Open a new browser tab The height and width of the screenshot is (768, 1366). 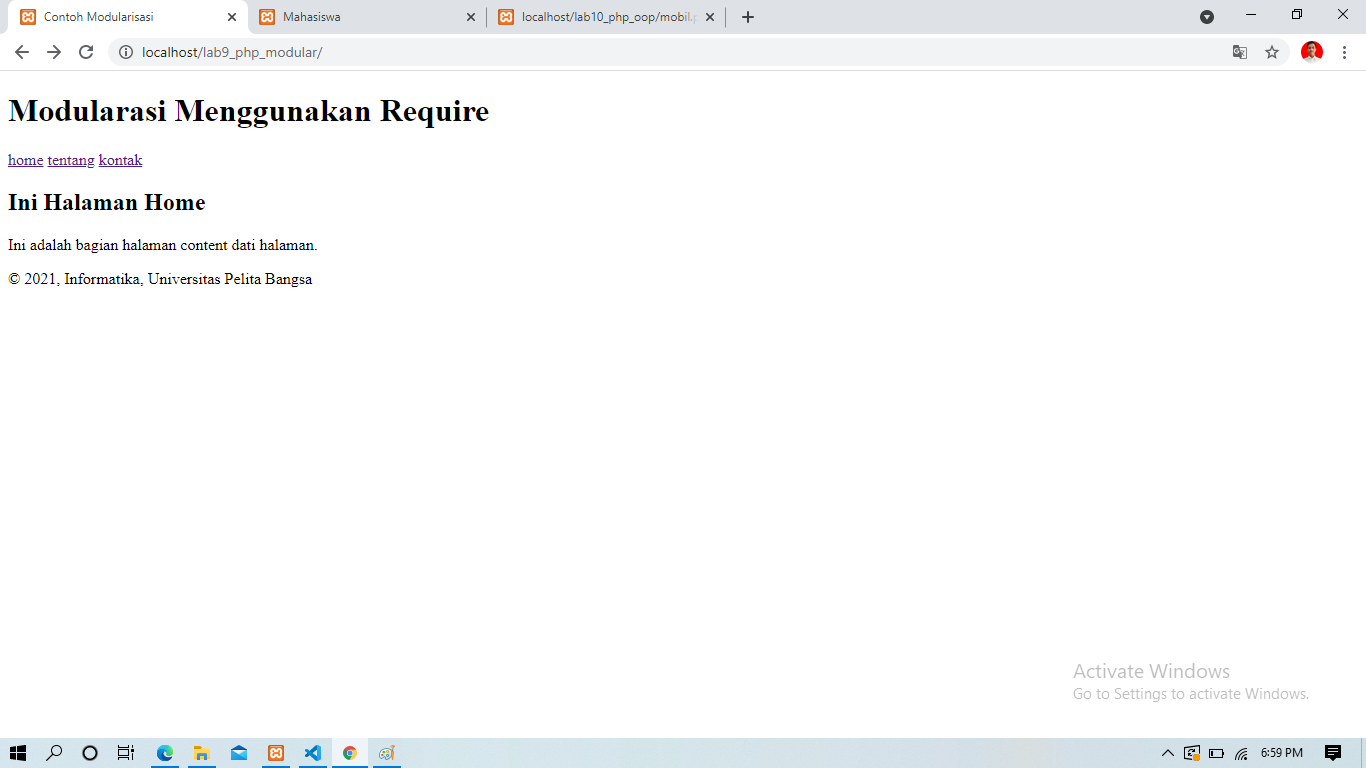pos(748,17)
